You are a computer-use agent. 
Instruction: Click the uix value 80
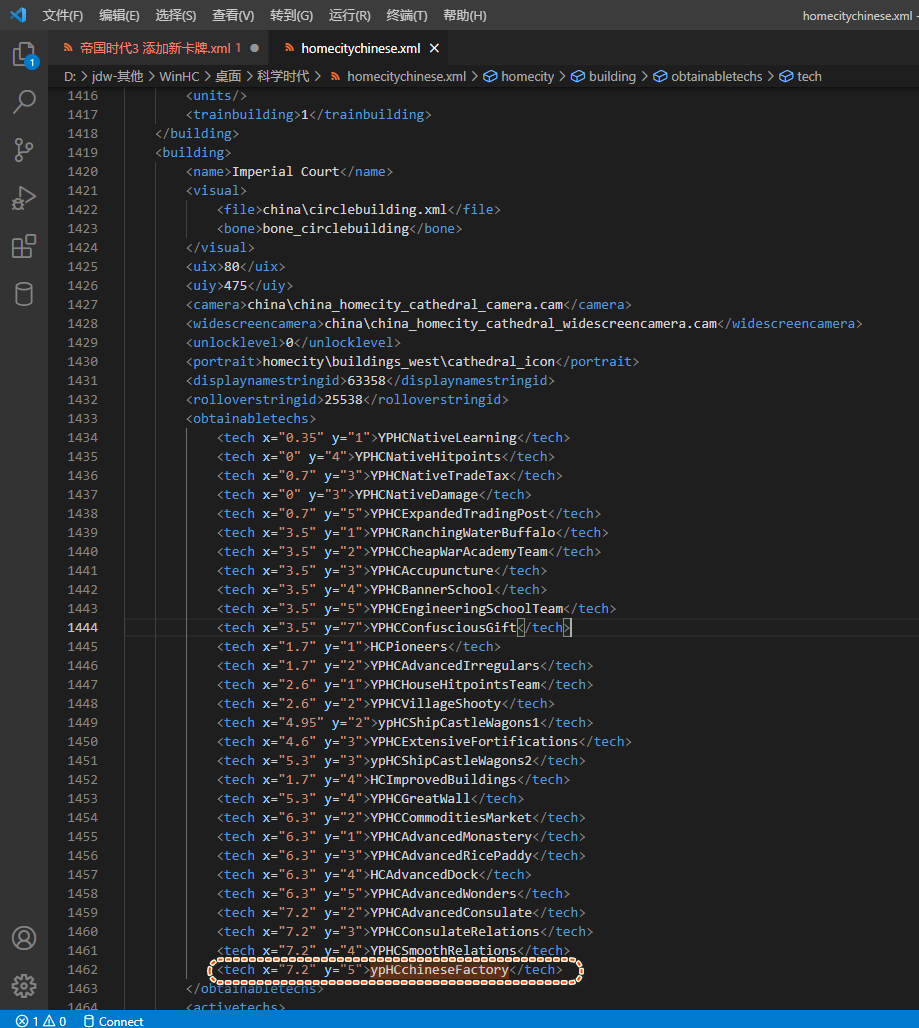click(231, 267)
